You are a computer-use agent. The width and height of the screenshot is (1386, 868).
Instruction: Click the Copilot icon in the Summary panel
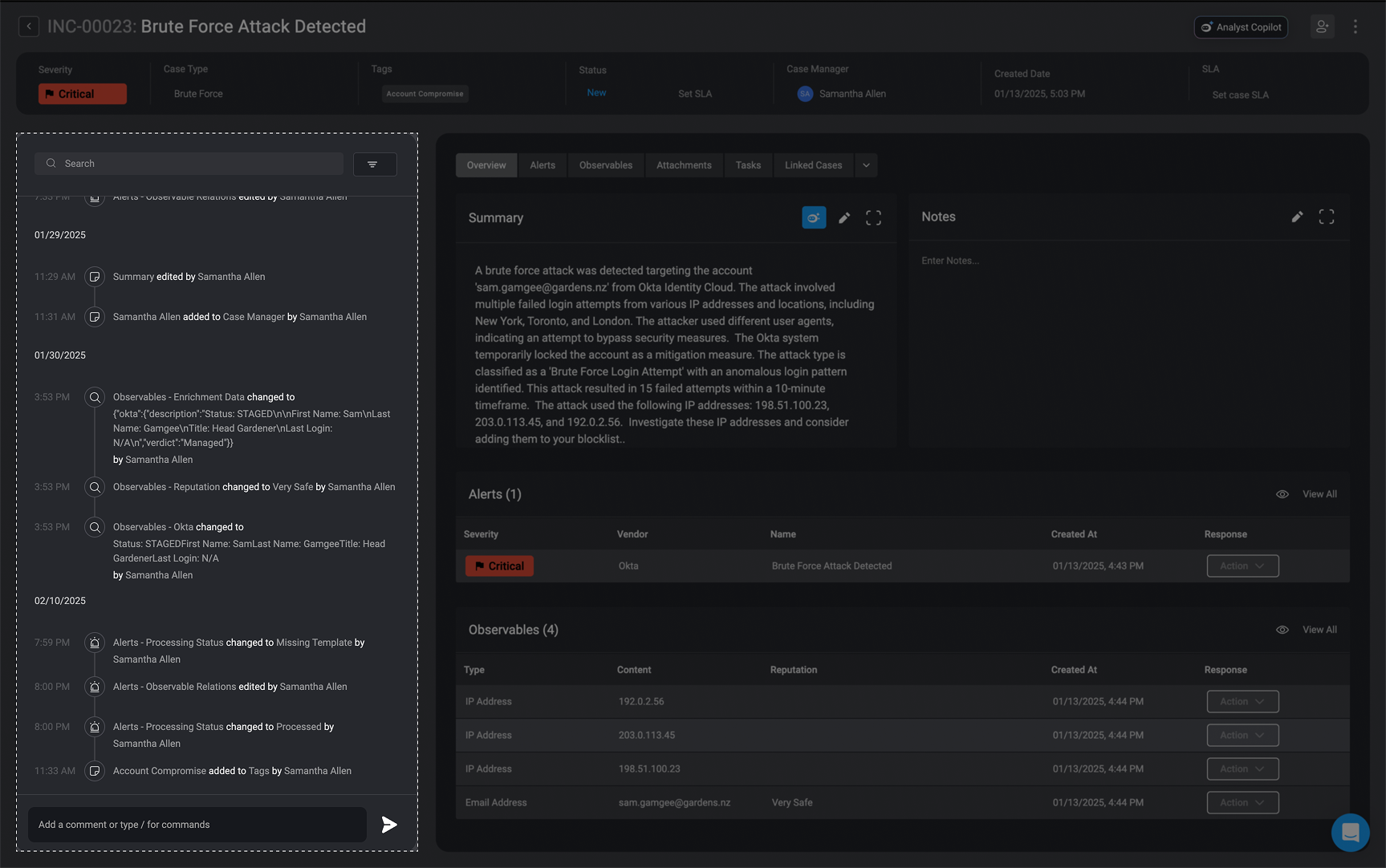click(x=813, y=217)
